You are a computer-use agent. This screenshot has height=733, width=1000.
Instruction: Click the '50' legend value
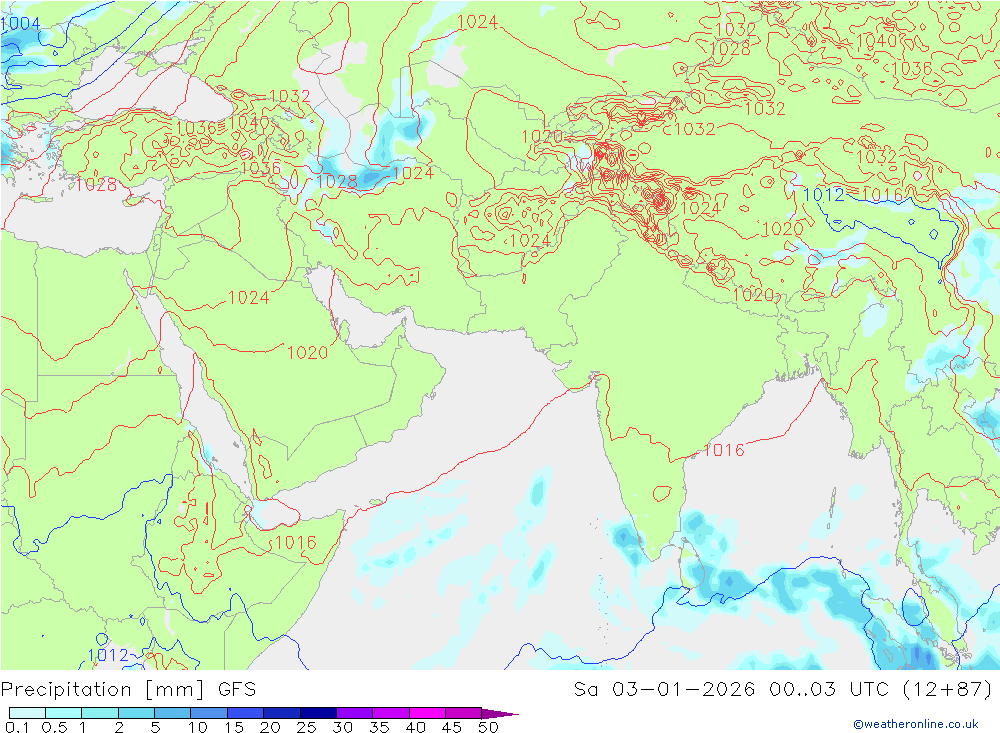488,727
